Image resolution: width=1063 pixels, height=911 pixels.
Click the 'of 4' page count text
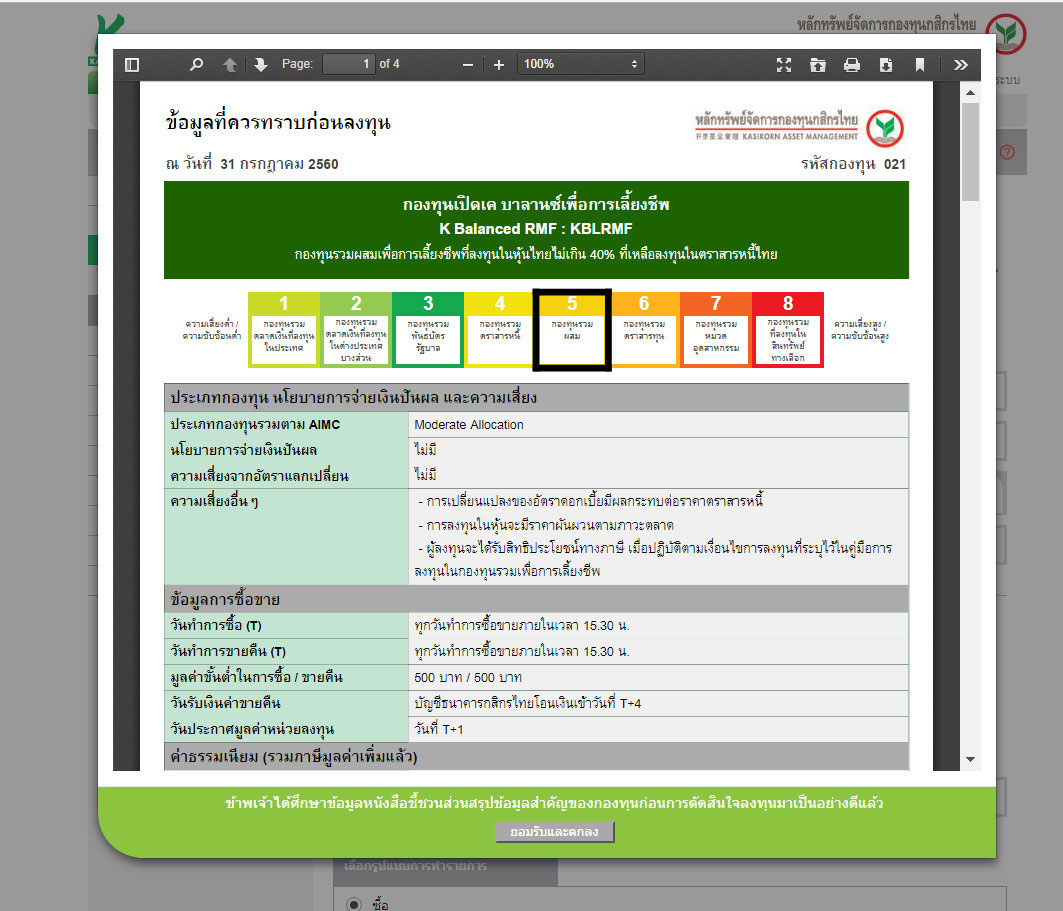pos(389,64)
